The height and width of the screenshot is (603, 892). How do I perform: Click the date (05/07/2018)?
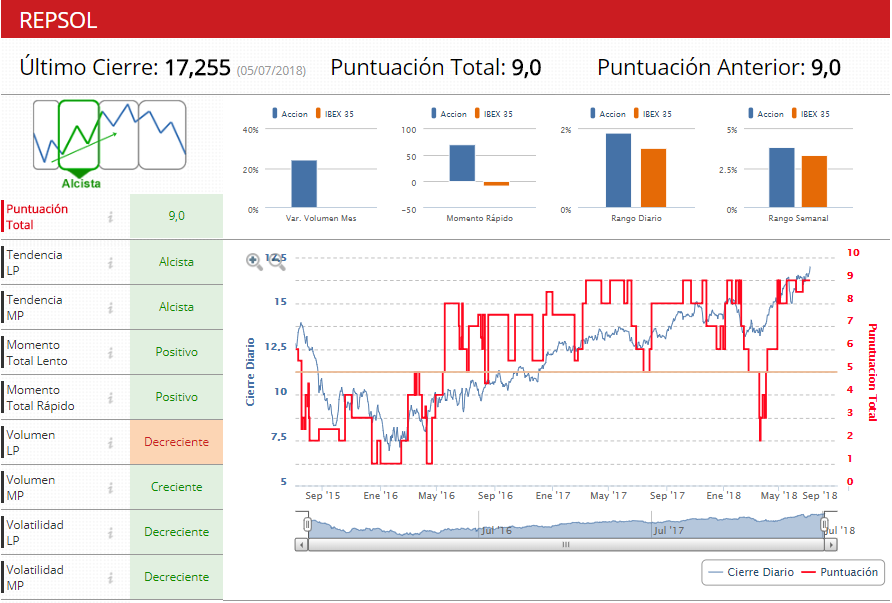point(271,71)
